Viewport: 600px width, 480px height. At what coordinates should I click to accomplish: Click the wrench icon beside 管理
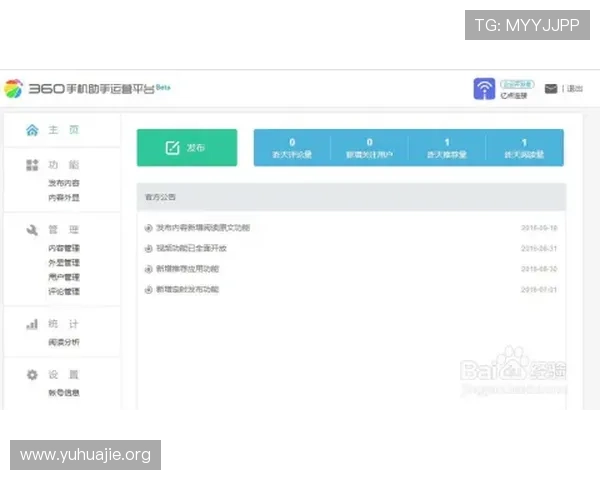[32, 230]
